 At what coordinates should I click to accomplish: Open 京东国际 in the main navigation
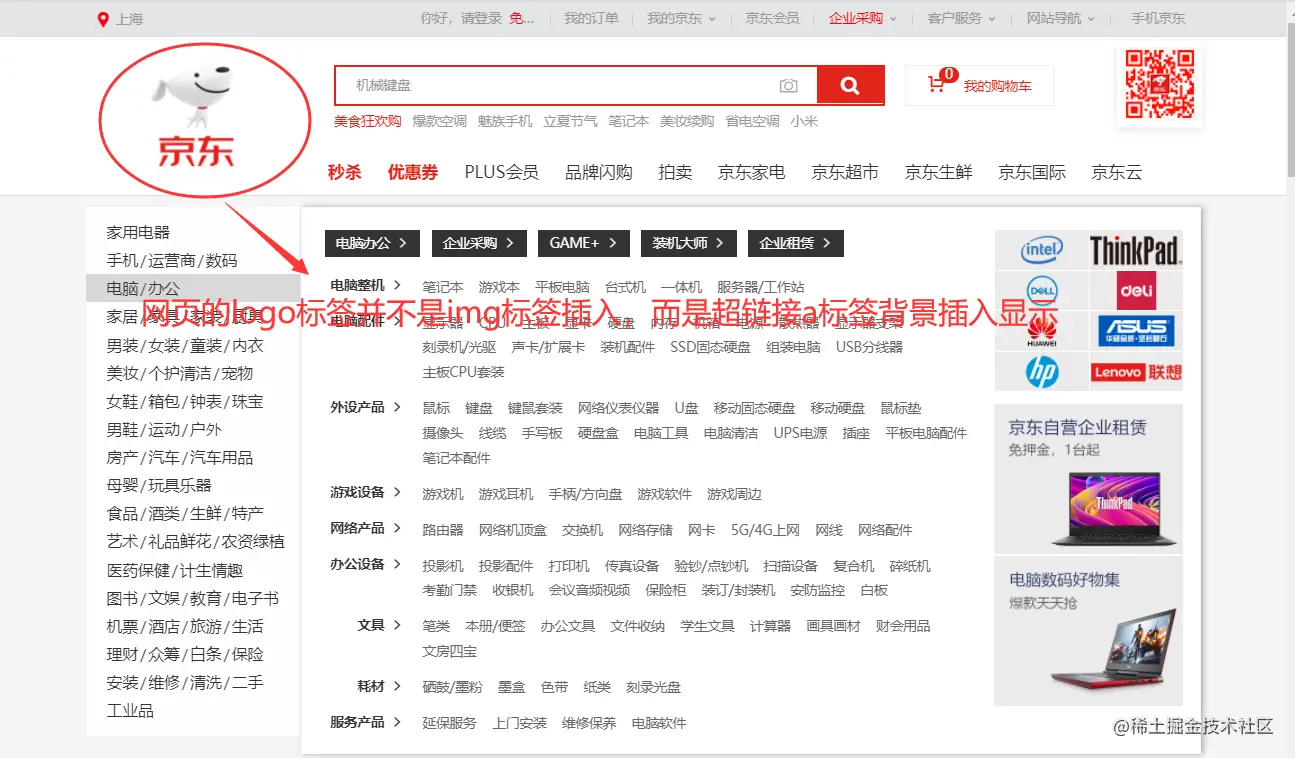click(x=1032, y=172)
